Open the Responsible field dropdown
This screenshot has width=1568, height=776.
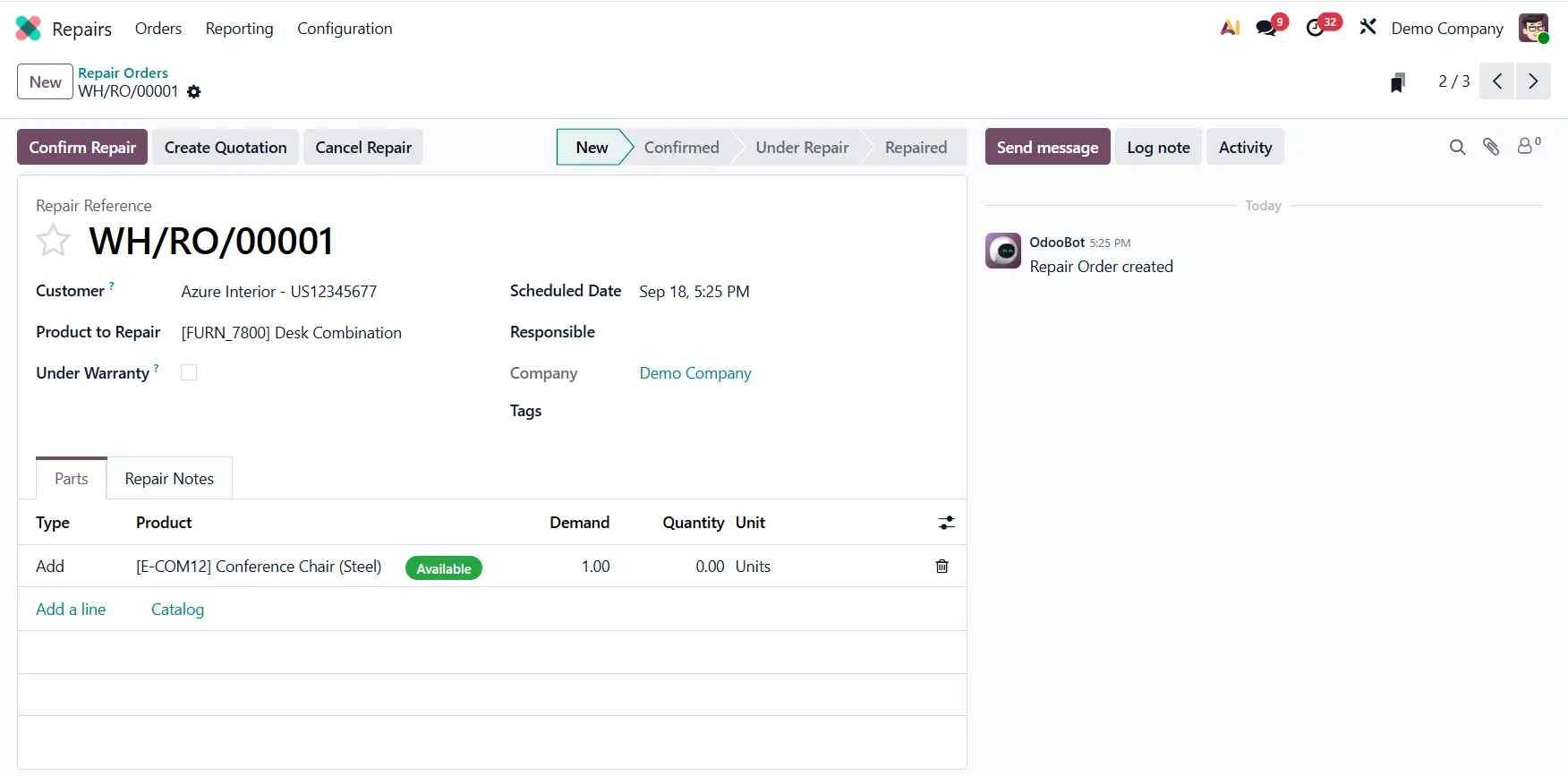tap(793, 332)
